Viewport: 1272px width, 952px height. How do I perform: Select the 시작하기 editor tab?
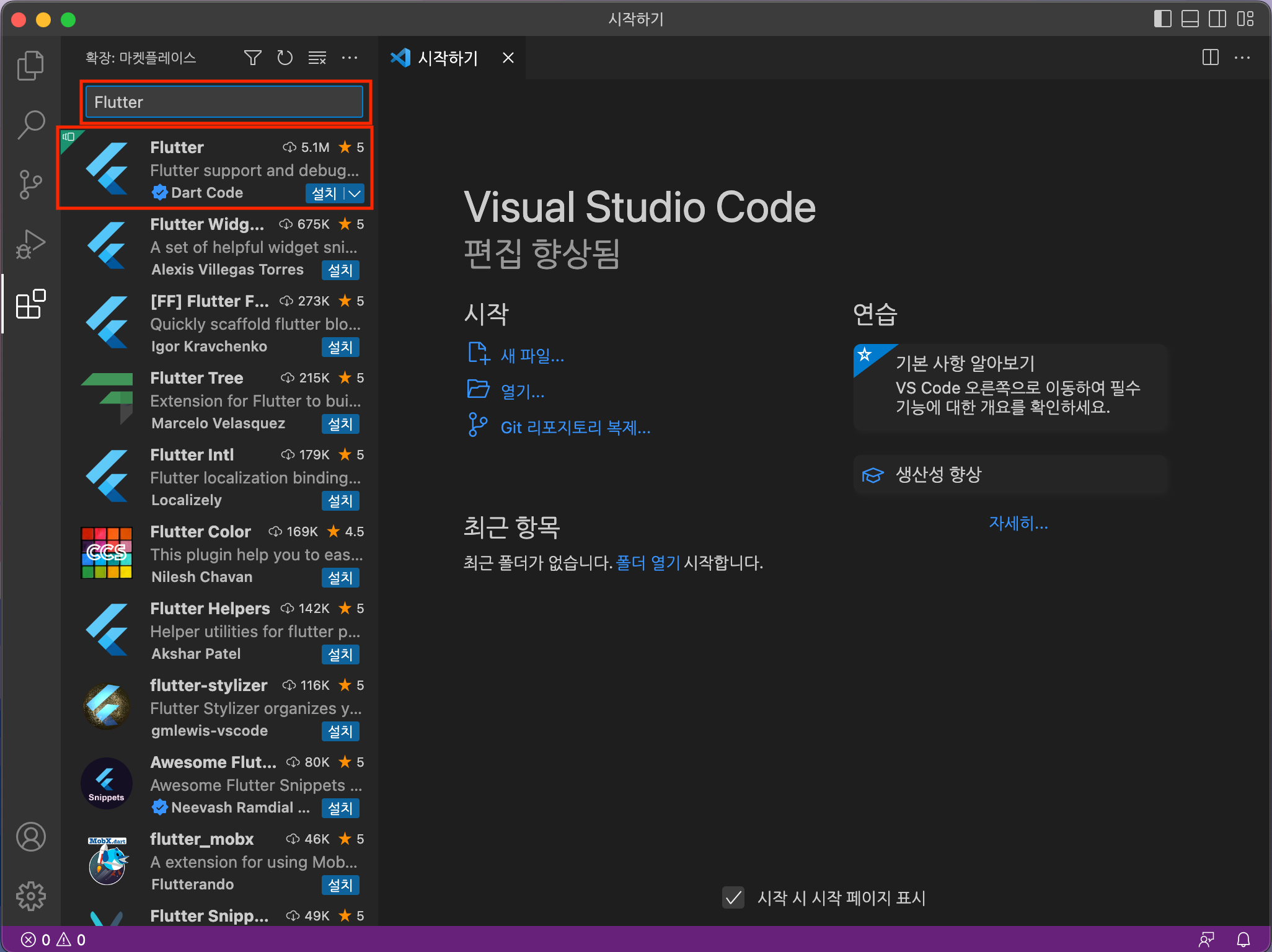pyautogui.click(x=448, y=58)
